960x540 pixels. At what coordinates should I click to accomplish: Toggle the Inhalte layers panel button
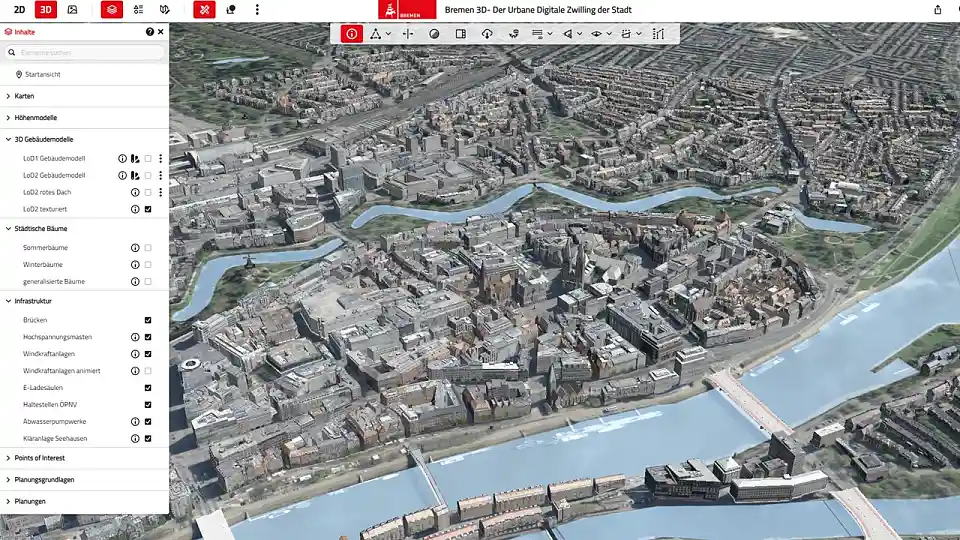point(112,10)
